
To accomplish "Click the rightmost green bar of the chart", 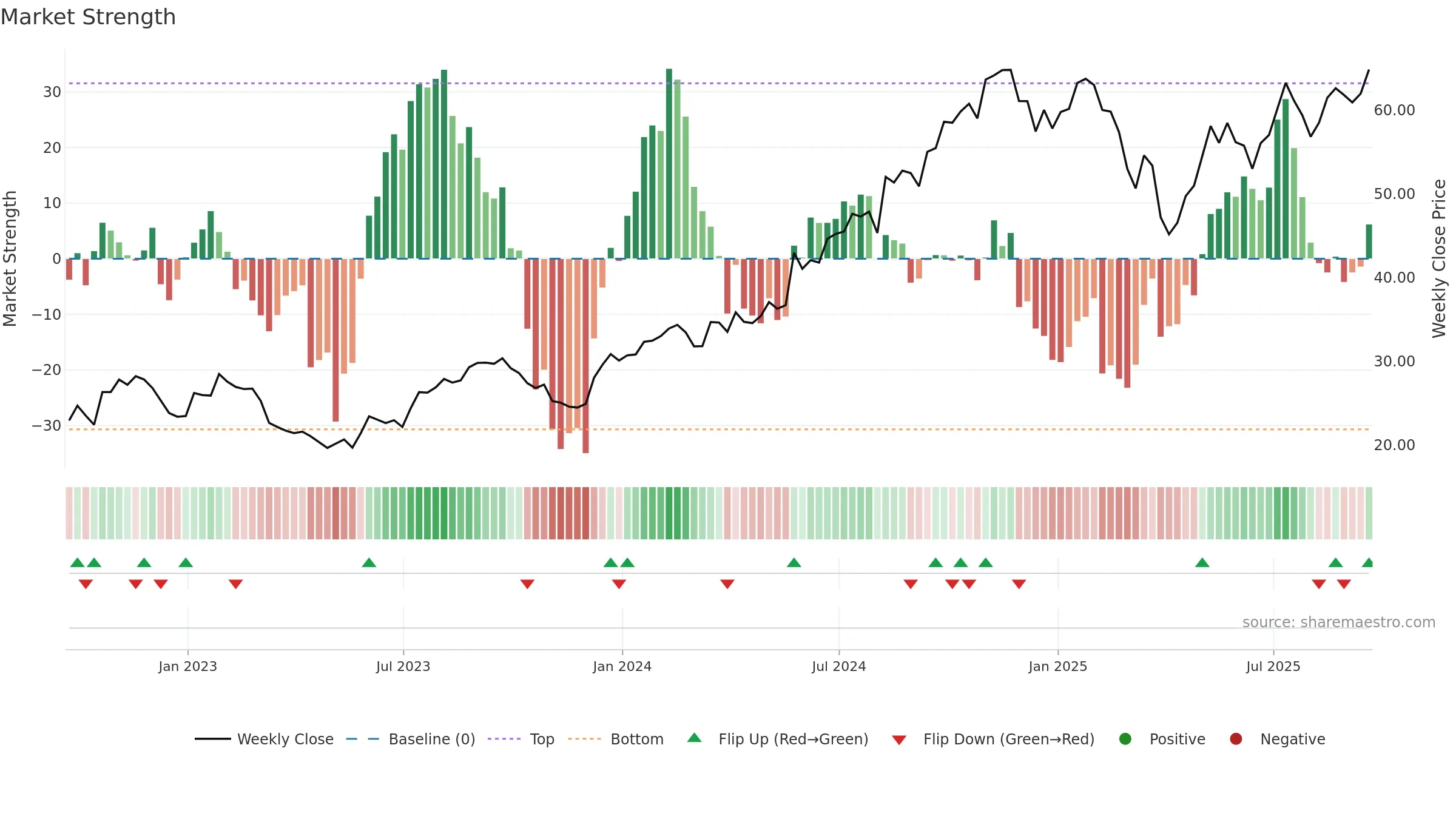I will tap(1369, 241).
